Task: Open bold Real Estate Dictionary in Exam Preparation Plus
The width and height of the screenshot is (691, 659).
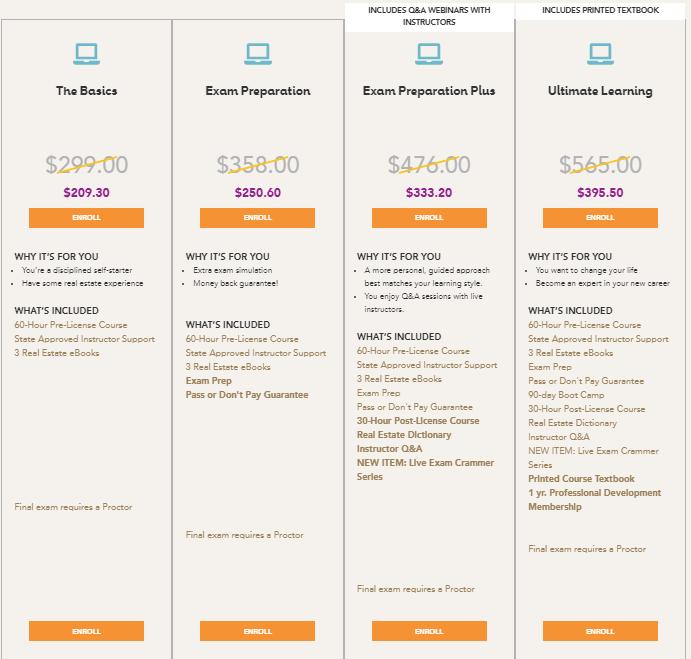Action: coord(404,435)
